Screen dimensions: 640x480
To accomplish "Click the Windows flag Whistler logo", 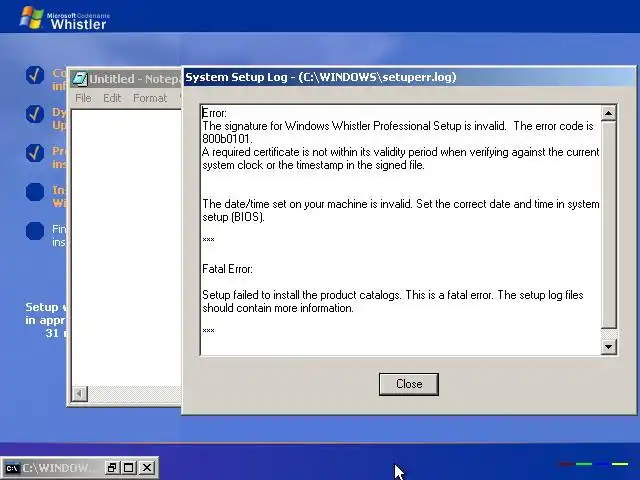I will [x=31, y=18].
